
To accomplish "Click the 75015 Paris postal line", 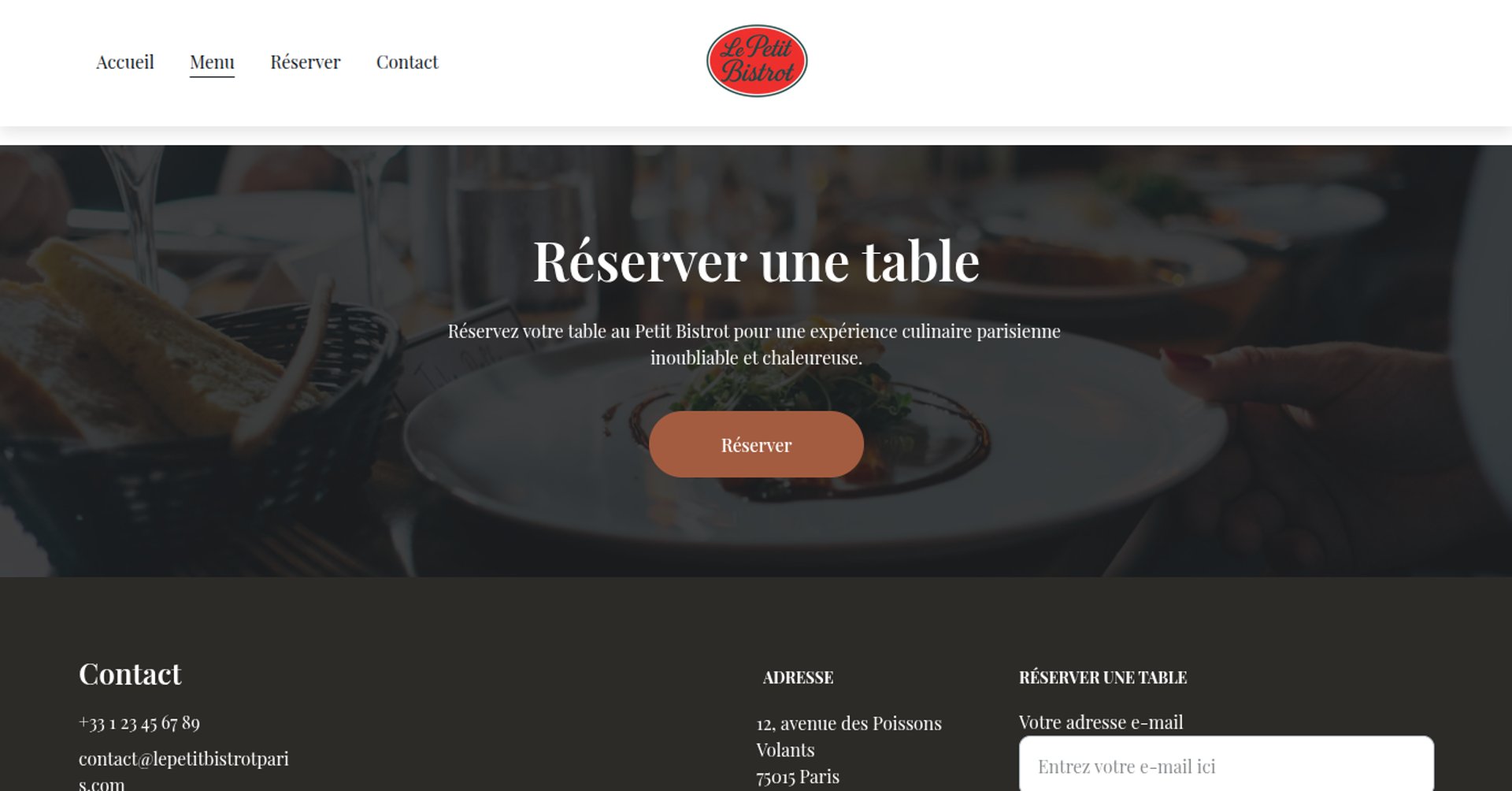I will pyautogui.click(x=798, y=777).
